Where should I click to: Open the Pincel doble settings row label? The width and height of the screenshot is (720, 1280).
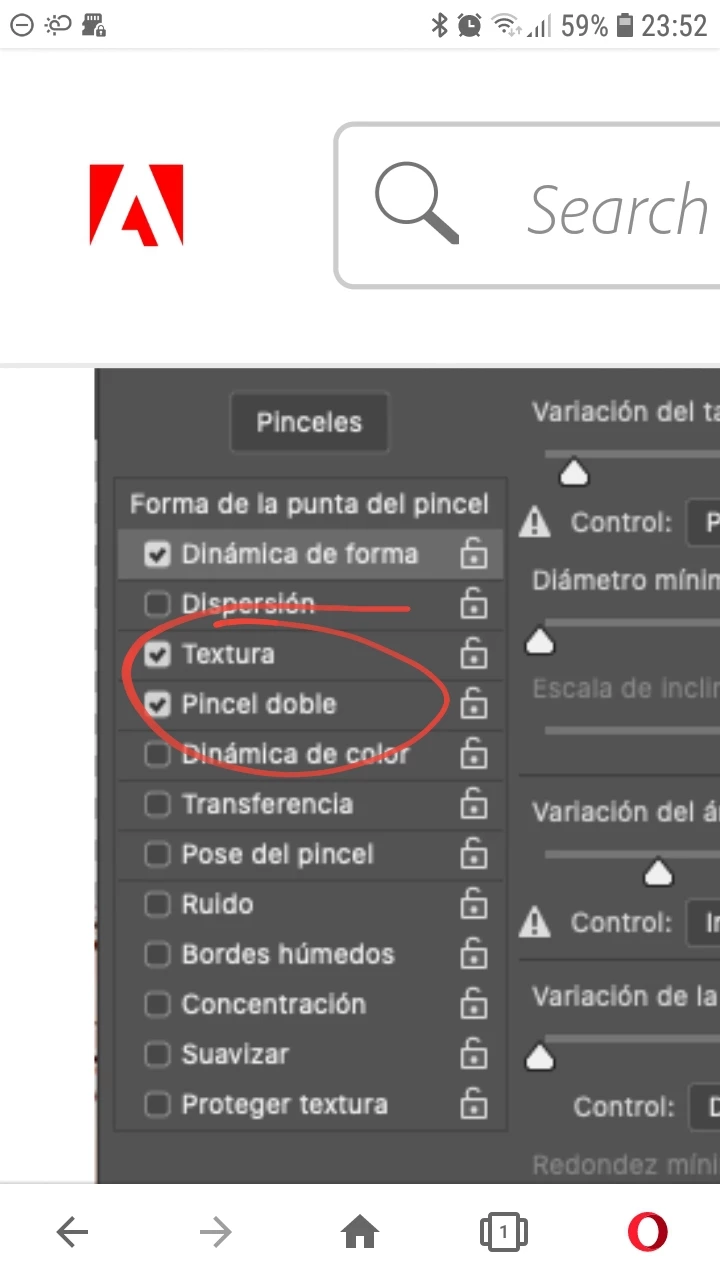(259, 704)
